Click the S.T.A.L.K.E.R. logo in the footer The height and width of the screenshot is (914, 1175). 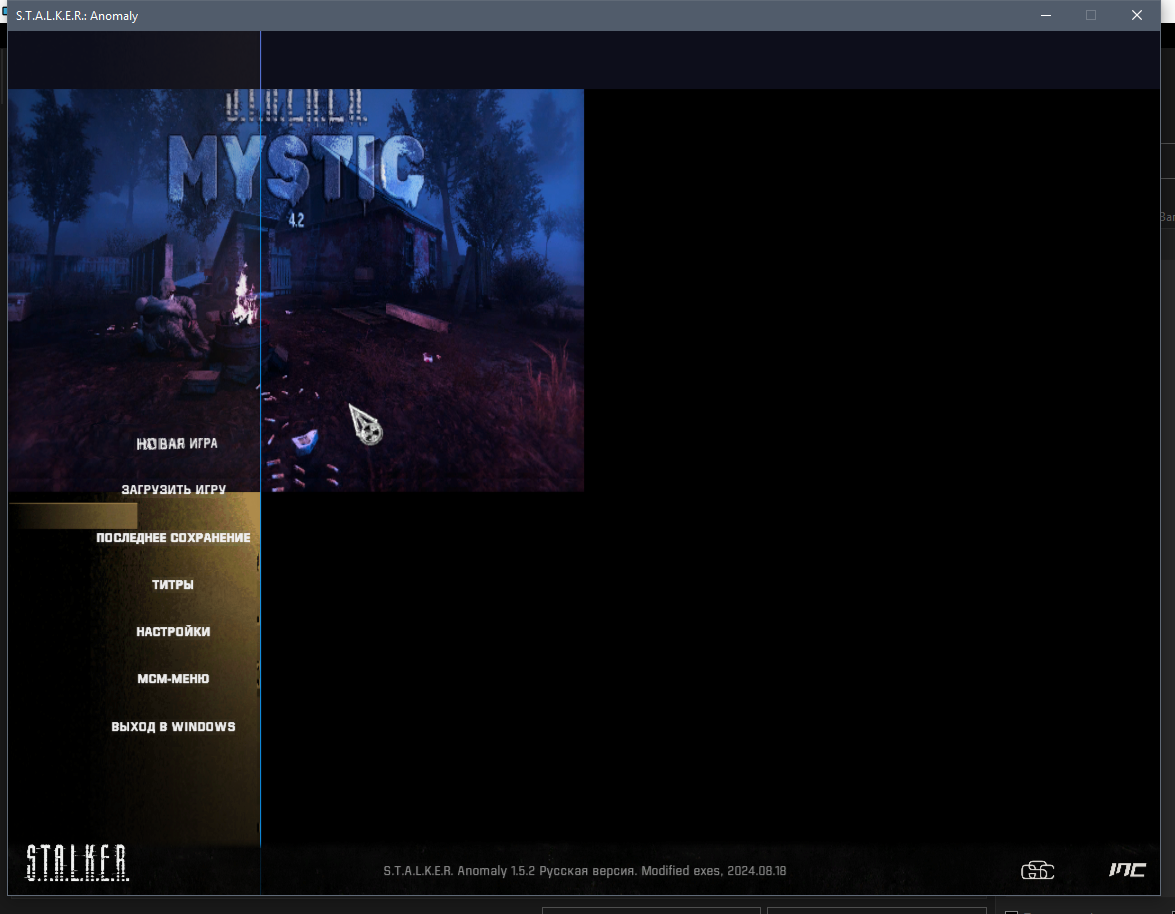77,862
